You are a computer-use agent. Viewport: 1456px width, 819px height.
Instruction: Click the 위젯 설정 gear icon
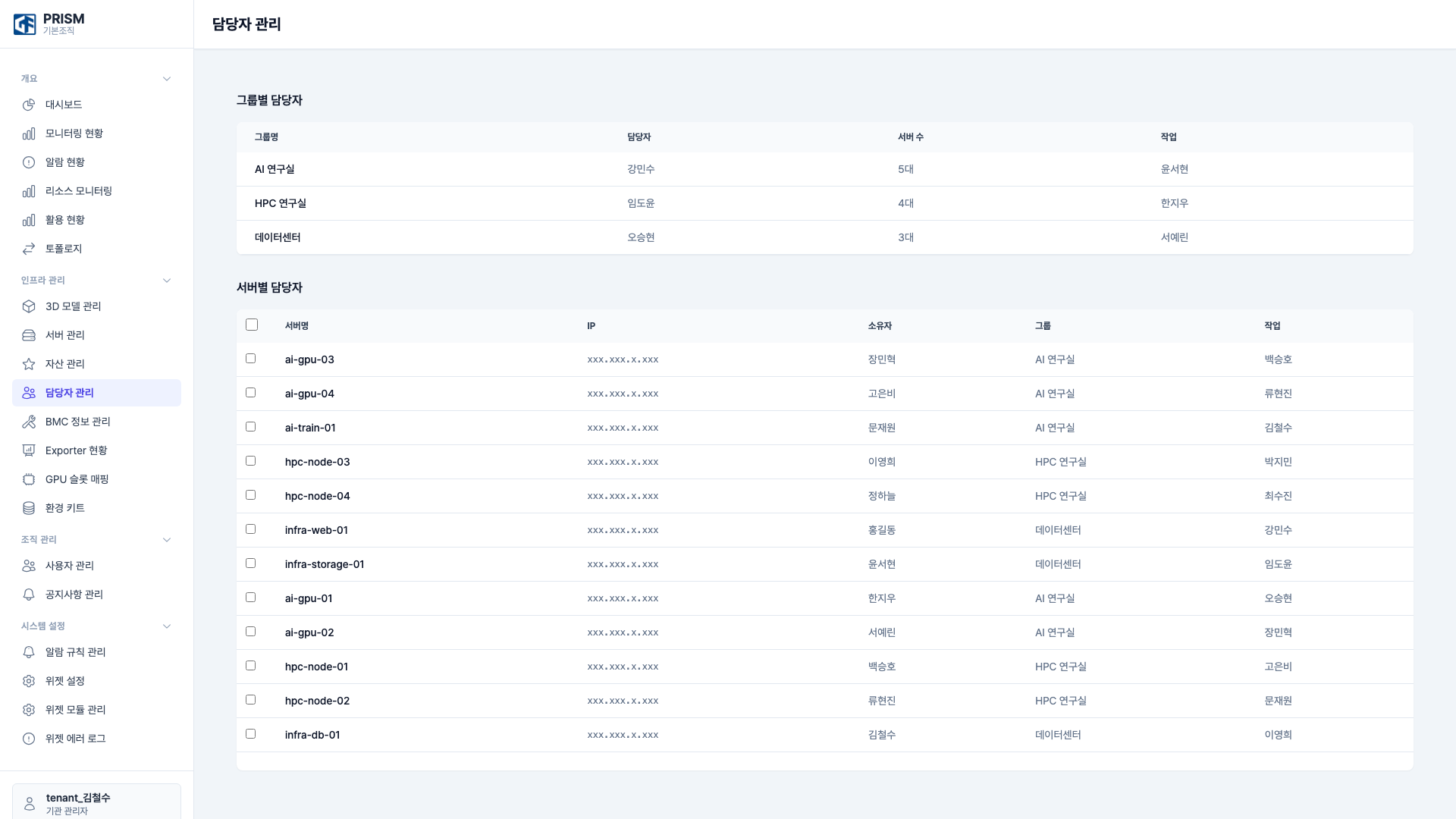point(29,681)
